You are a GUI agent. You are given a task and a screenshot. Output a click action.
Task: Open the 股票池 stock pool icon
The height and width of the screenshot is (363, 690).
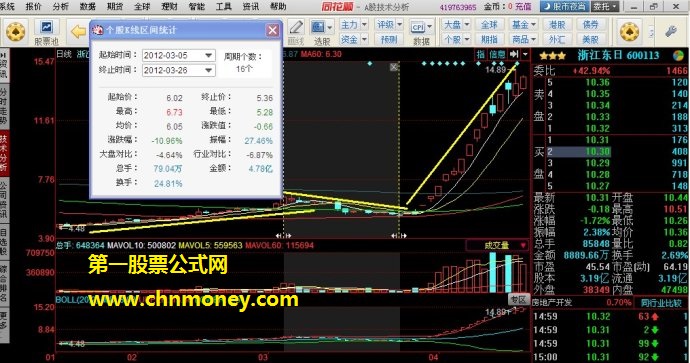coord(46,27)
